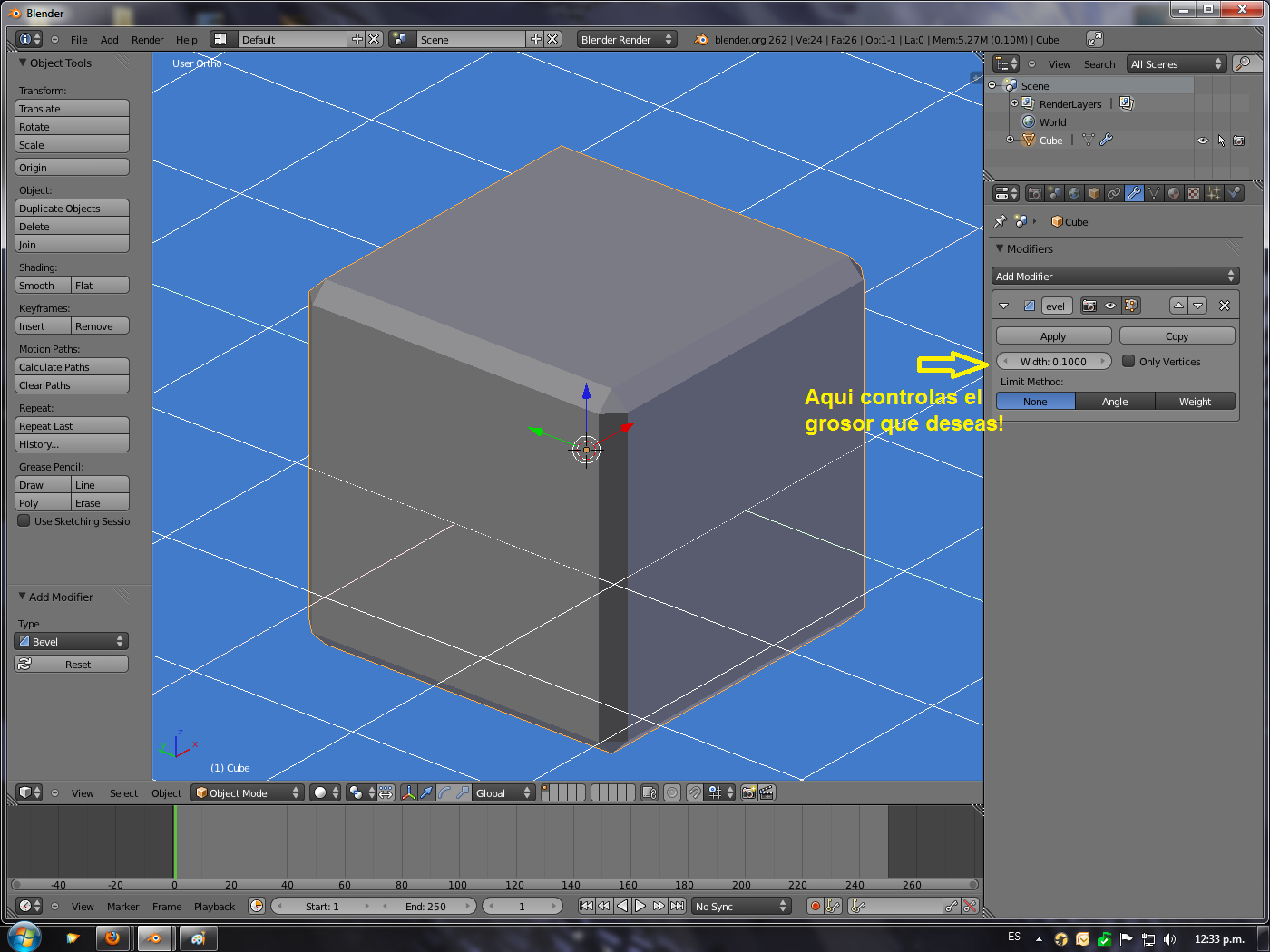Click the Calculate Paths button
The image size is (1270, 952).
pos(73,367)
